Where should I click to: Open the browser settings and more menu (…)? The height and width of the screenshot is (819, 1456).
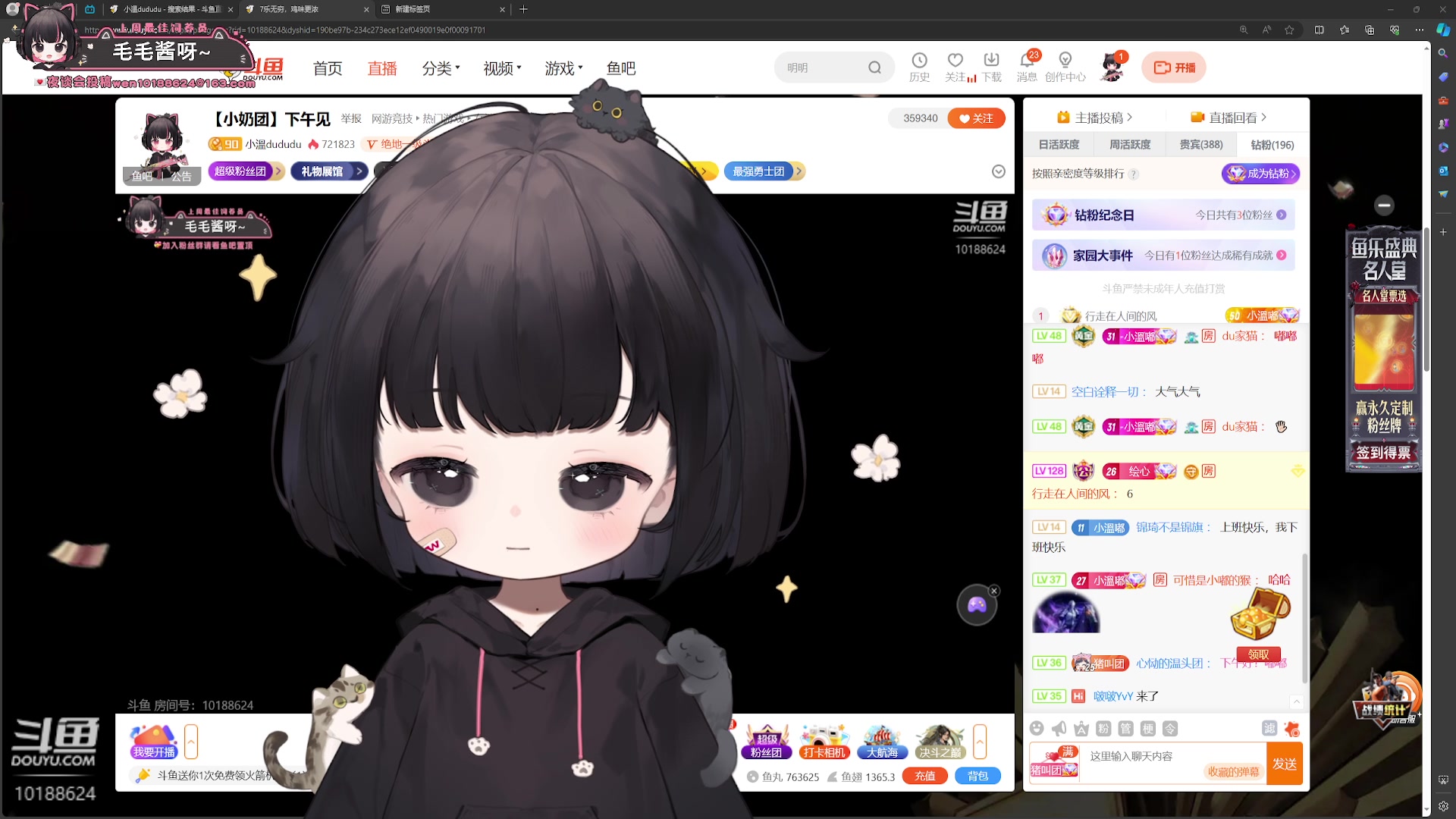click(x=1419, y=30)
